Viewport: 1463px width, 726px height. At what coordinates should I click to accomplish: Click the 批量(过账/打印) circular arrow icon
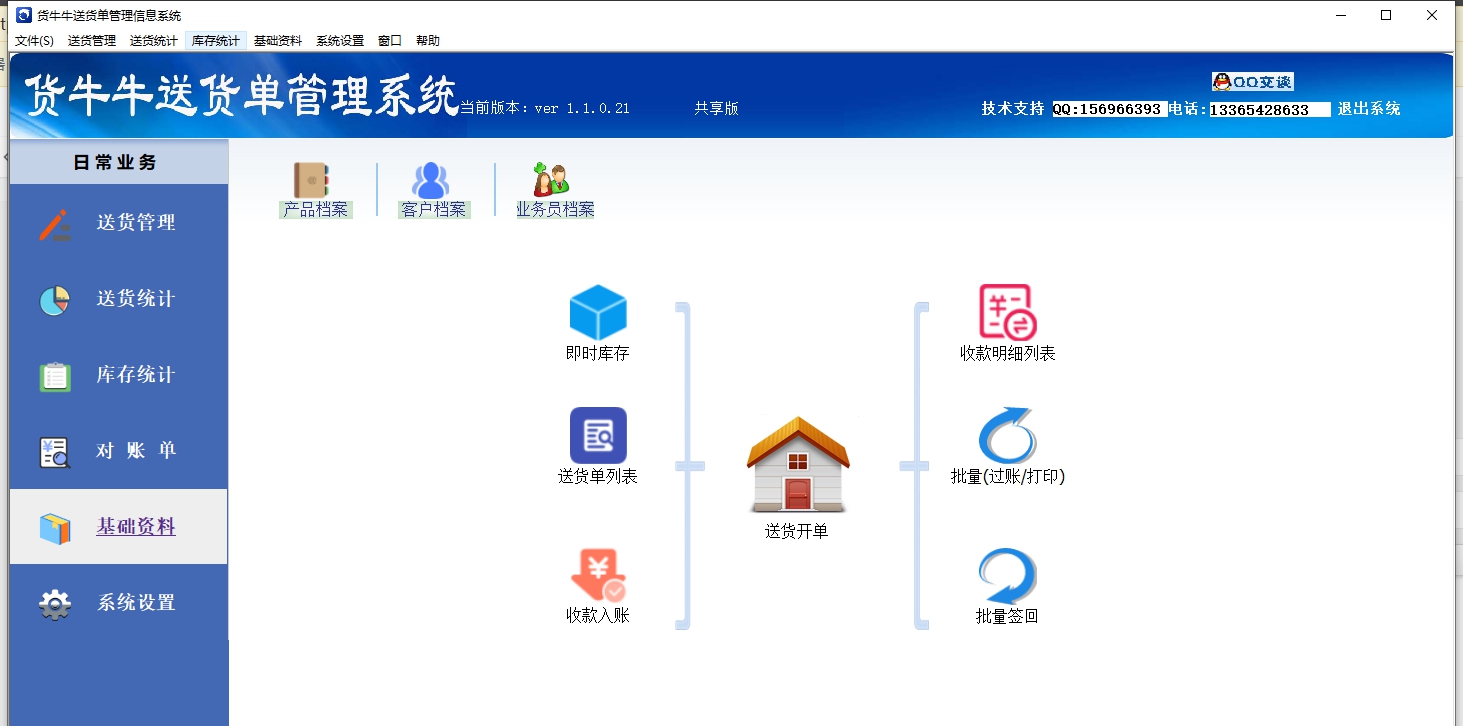pos(1007,435)
